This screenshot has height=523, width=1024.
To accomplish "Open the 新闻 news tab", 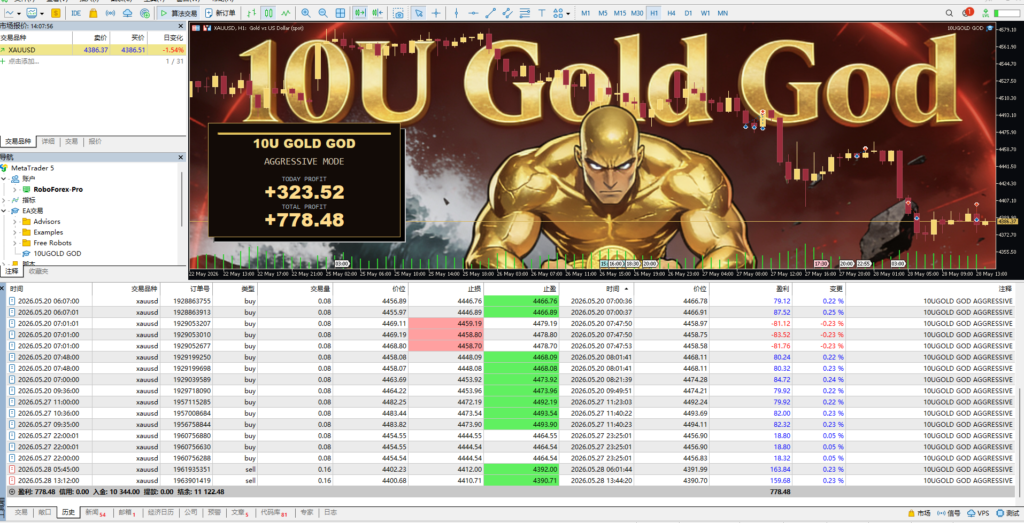I will [x=95, y=513].
